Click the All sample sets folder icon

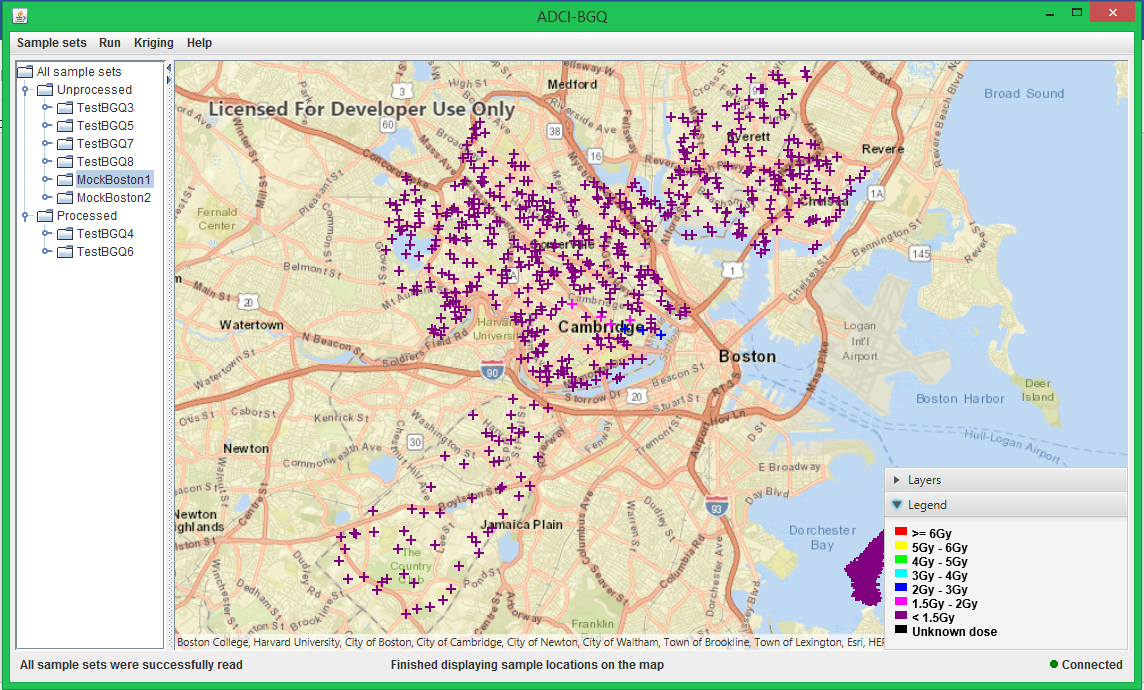[x=26, y=71]
